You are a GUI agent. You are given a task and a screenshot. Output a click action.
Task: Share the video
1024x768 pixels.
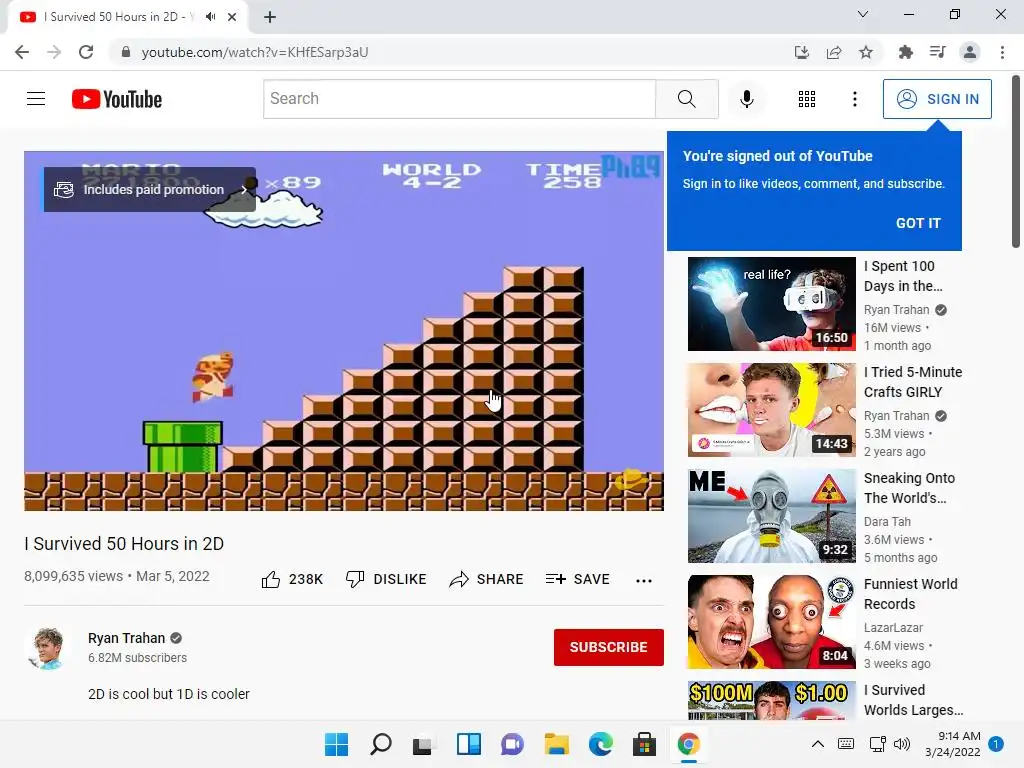[x=487, y=579]
